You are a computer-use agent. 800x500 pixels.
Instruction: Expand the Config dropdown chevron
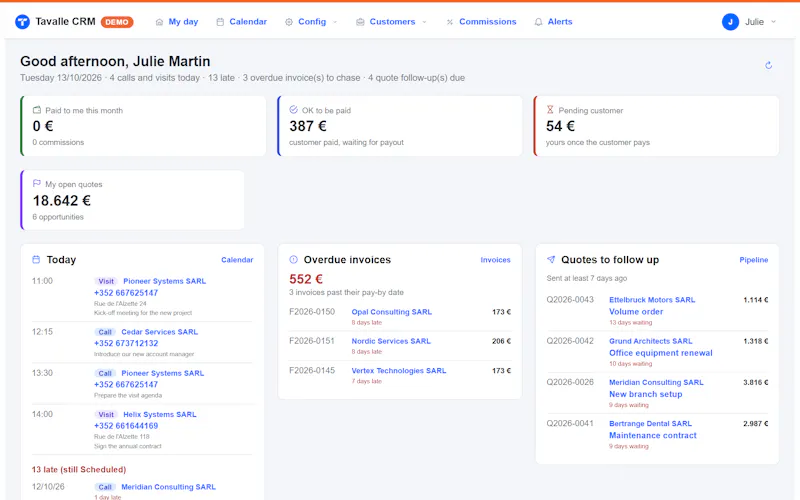pyautogui.click(x=335, y=22)
